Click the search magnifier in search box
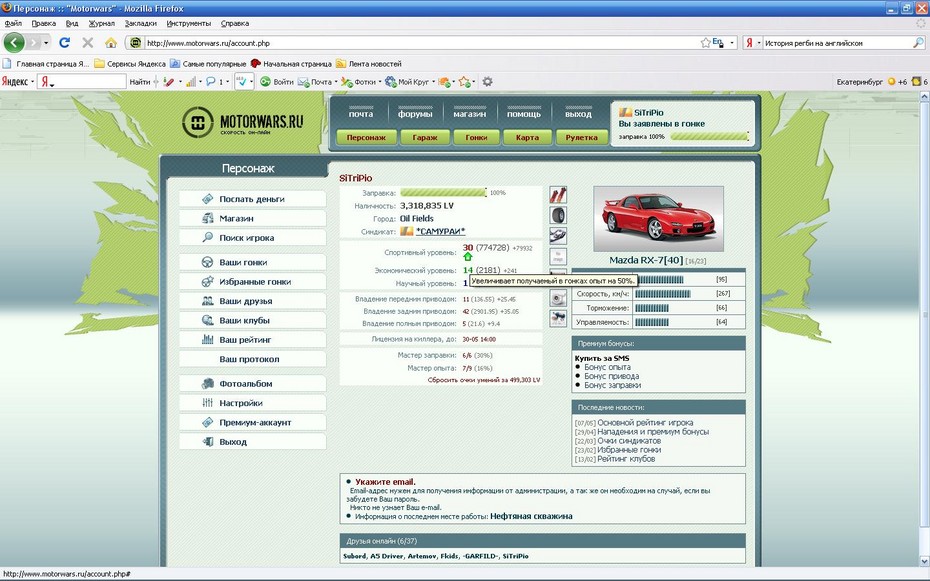Screen dimensions: 930x581 (918, 43)
